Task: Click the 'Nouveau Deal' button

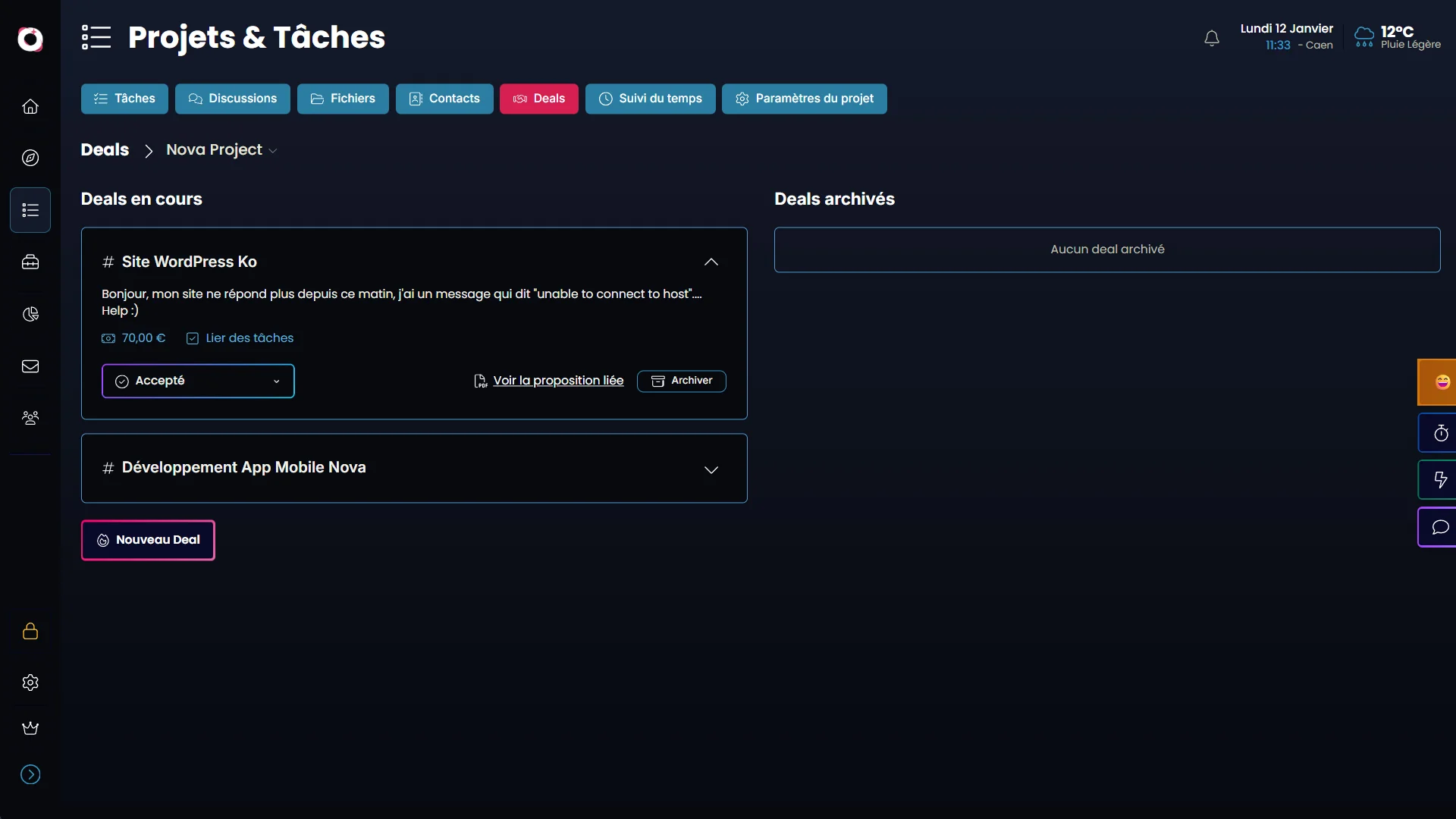Action: click(x=148, y=540)
